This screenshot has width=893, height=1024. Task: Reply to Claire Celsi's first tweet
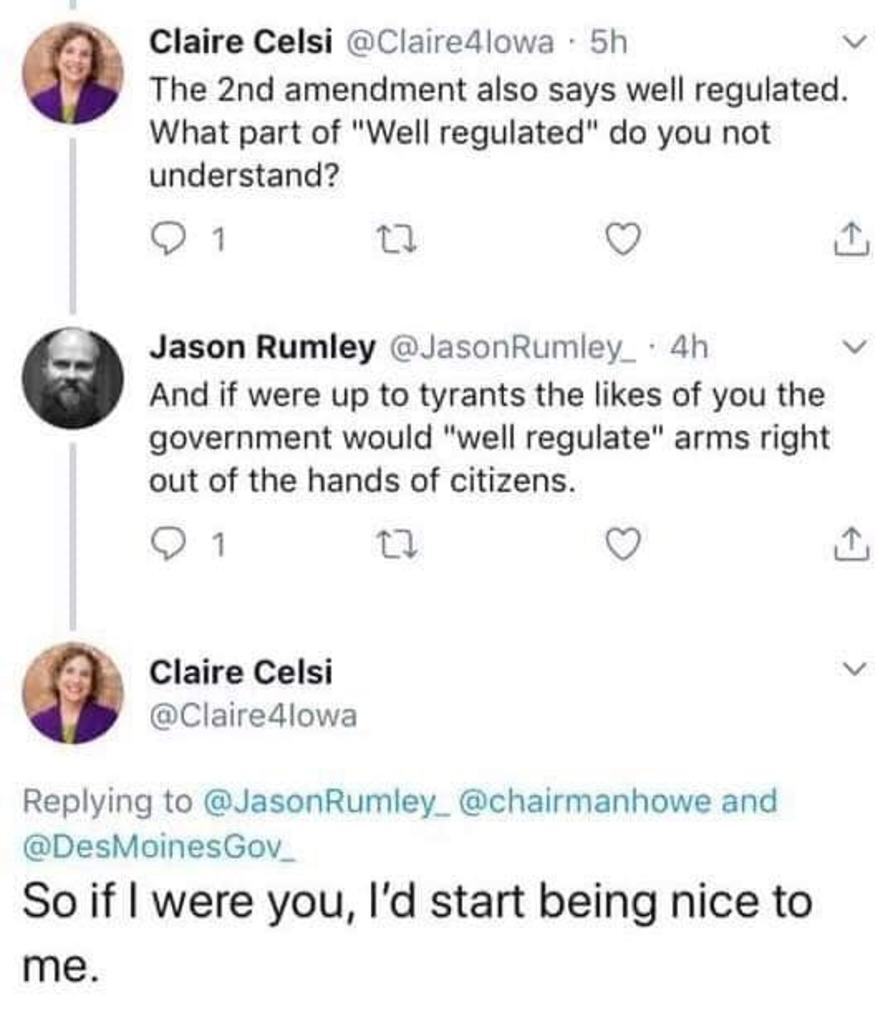[167, 239]
